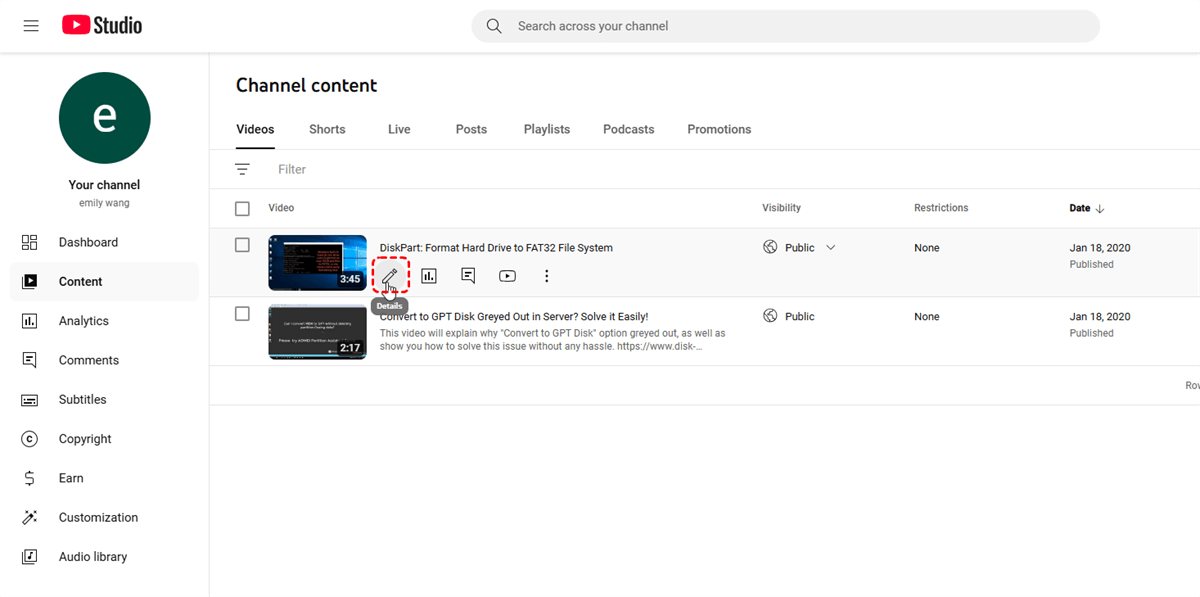Expand the Public visibility dropdown for DiskPart video
The width and height of the screenshot is (1200, 597).
coord(830,248)
